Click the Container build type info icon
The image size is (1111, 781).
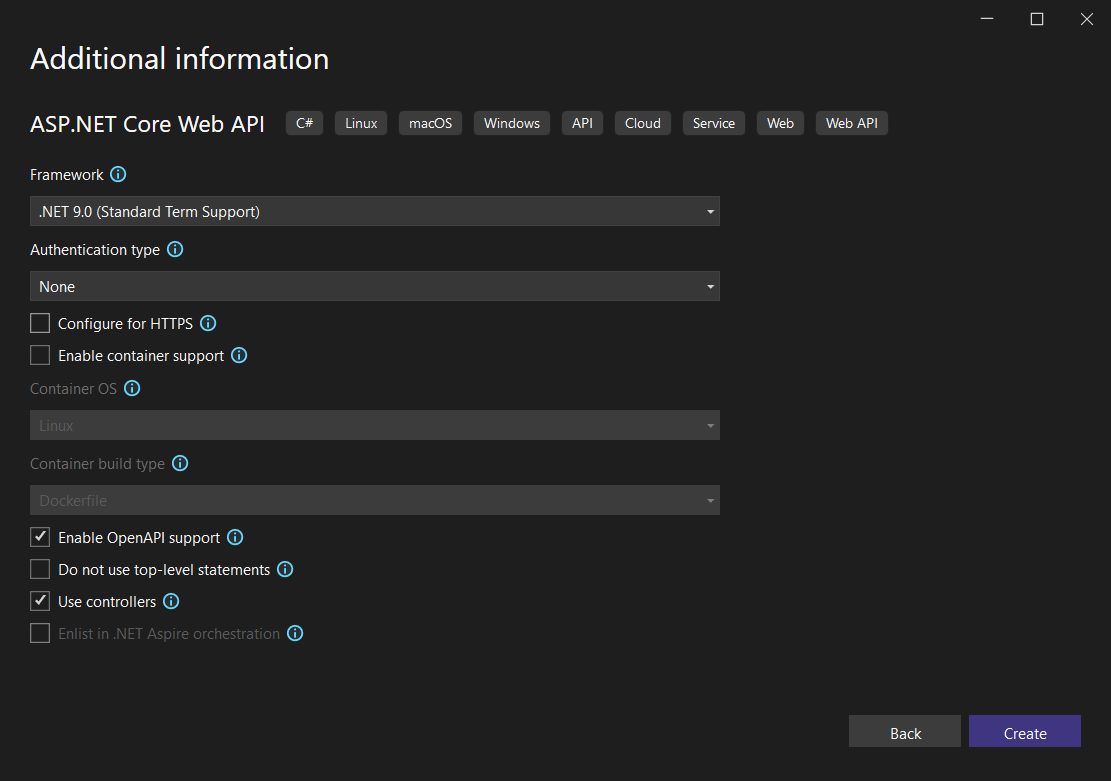click(x=180, y=463)
